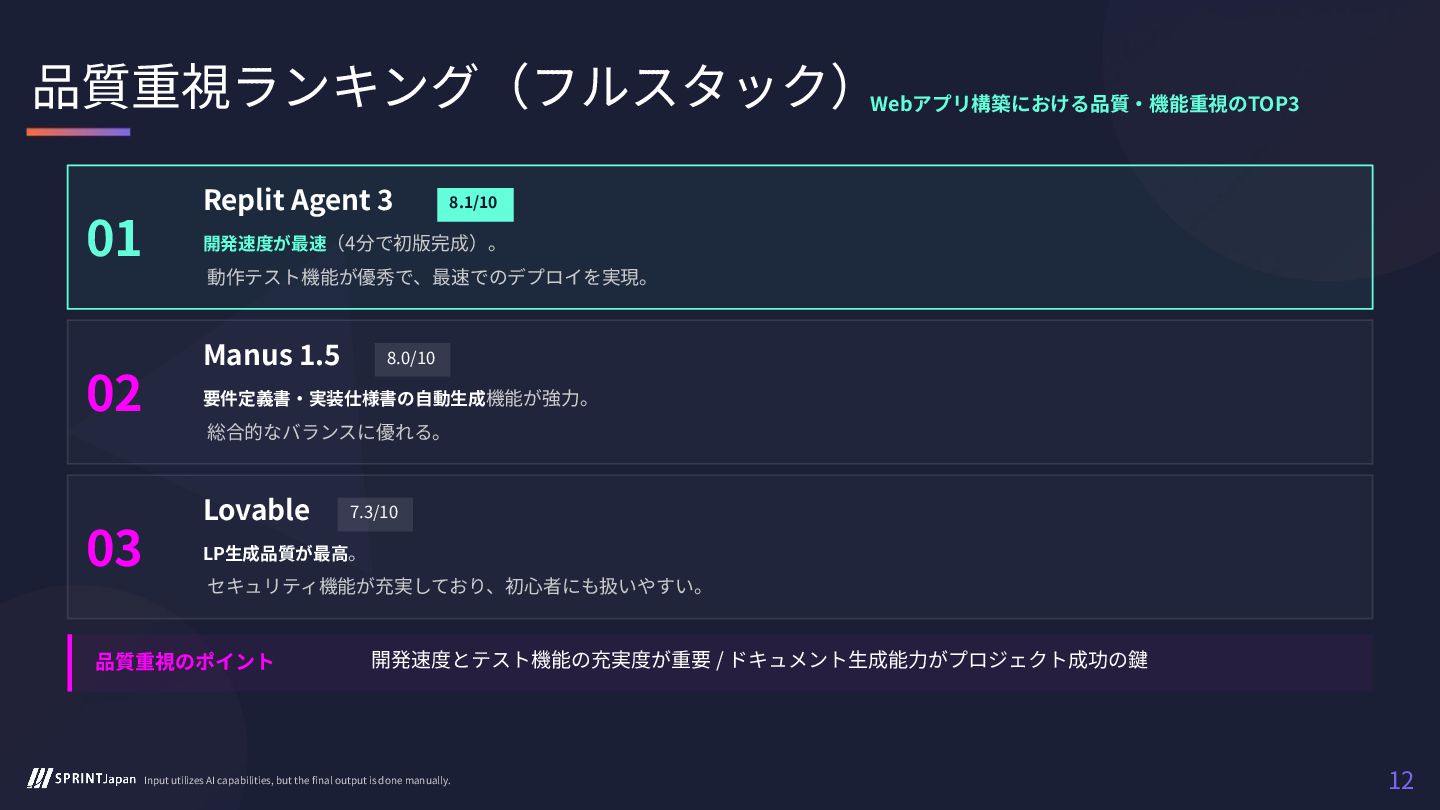This screenshot has height=810, width=1440.
Task: Click the rank number 02
Action: tap(114, 393)
